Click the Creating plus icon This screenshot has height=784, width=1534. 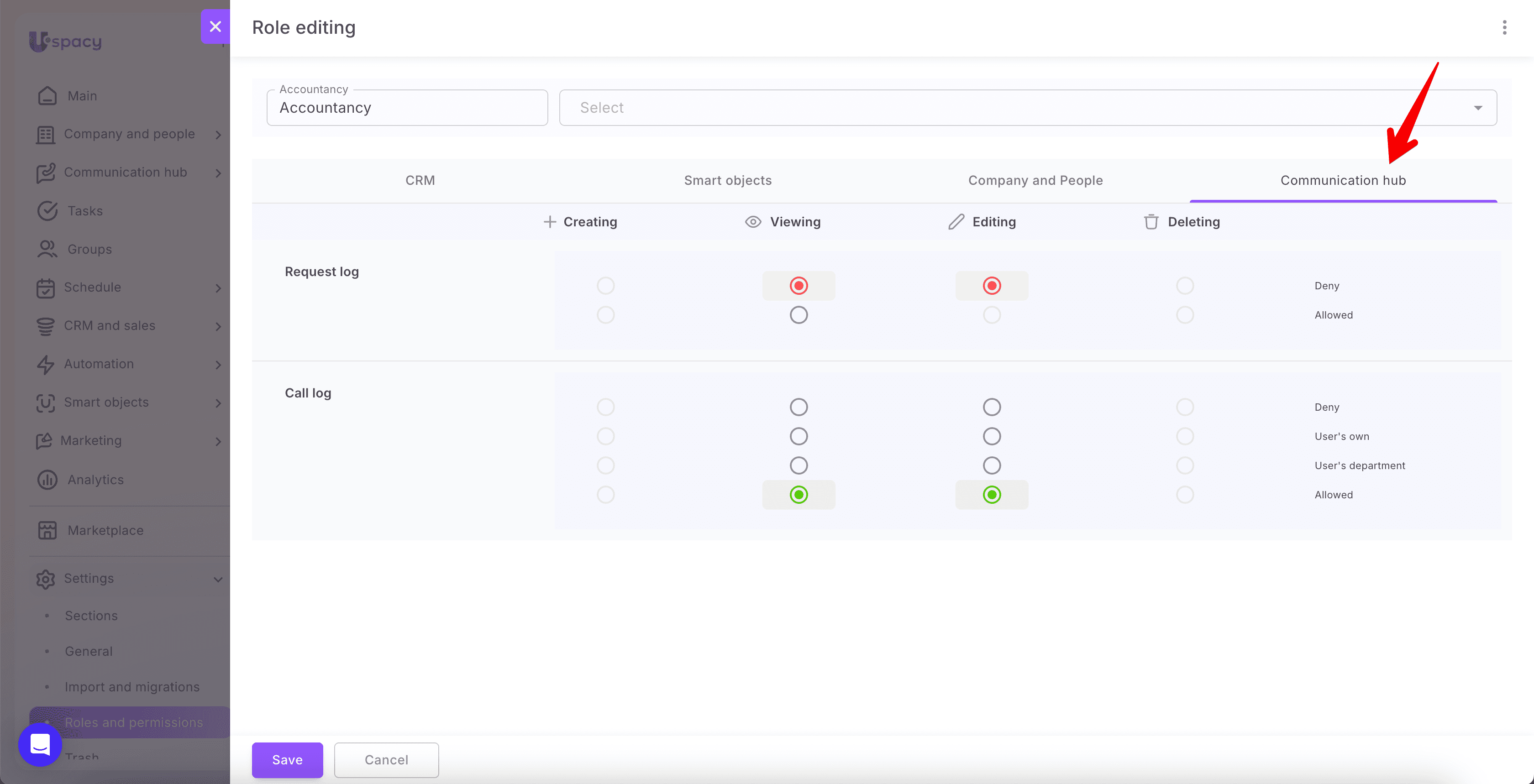550,221
